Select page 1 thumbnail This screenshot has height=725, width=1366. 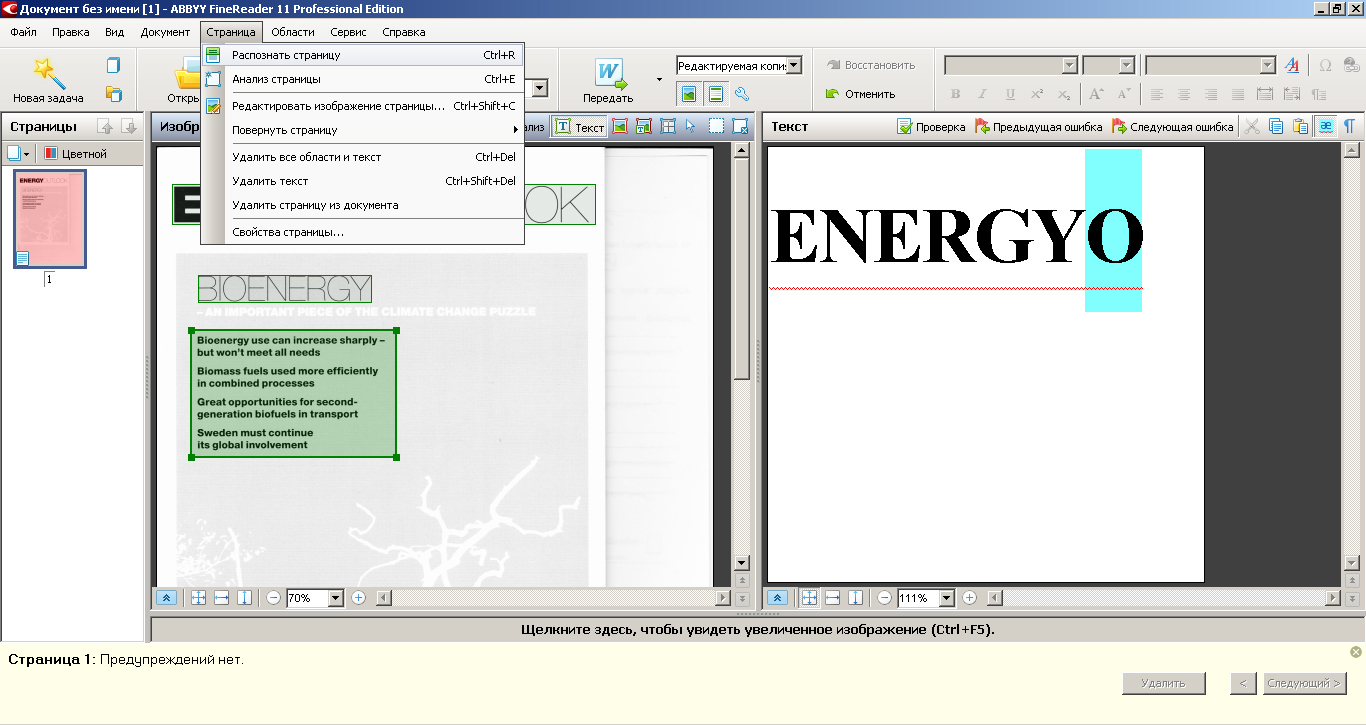49,218
